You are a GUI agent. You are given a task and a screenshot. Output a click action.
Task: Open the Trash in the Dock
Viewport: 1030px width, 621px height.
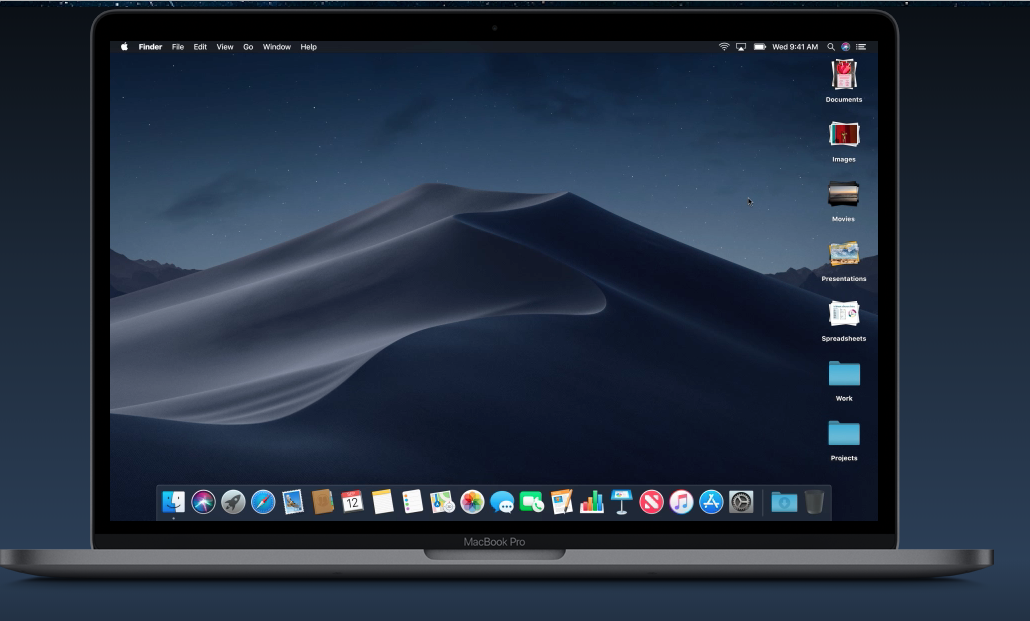(814, 502)
